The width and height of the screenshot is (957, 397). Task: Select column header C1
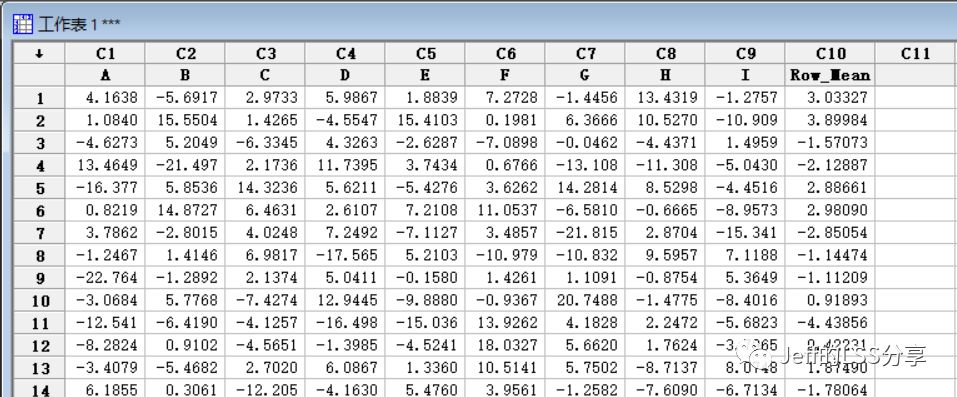coord(105,53)
